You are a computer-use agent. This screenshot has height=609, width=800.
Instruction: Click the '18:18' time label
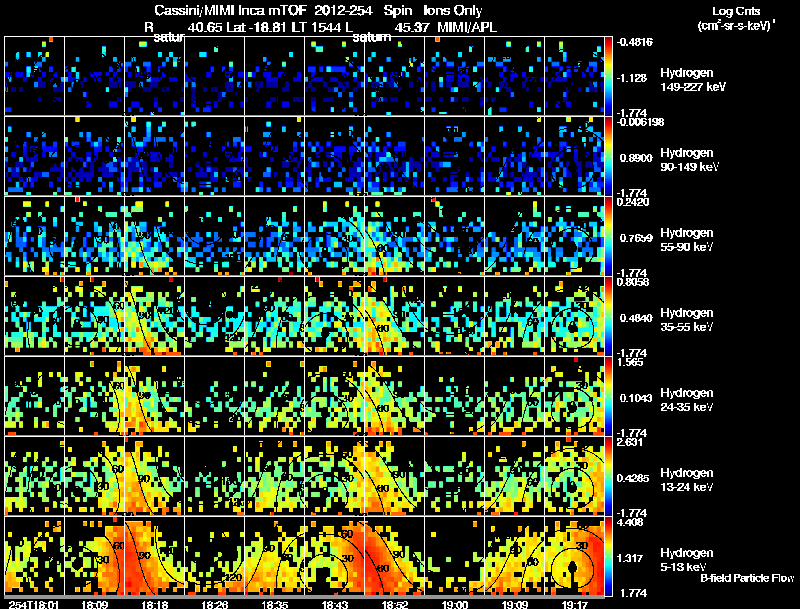pyautogui.click(x=154, y=604)
